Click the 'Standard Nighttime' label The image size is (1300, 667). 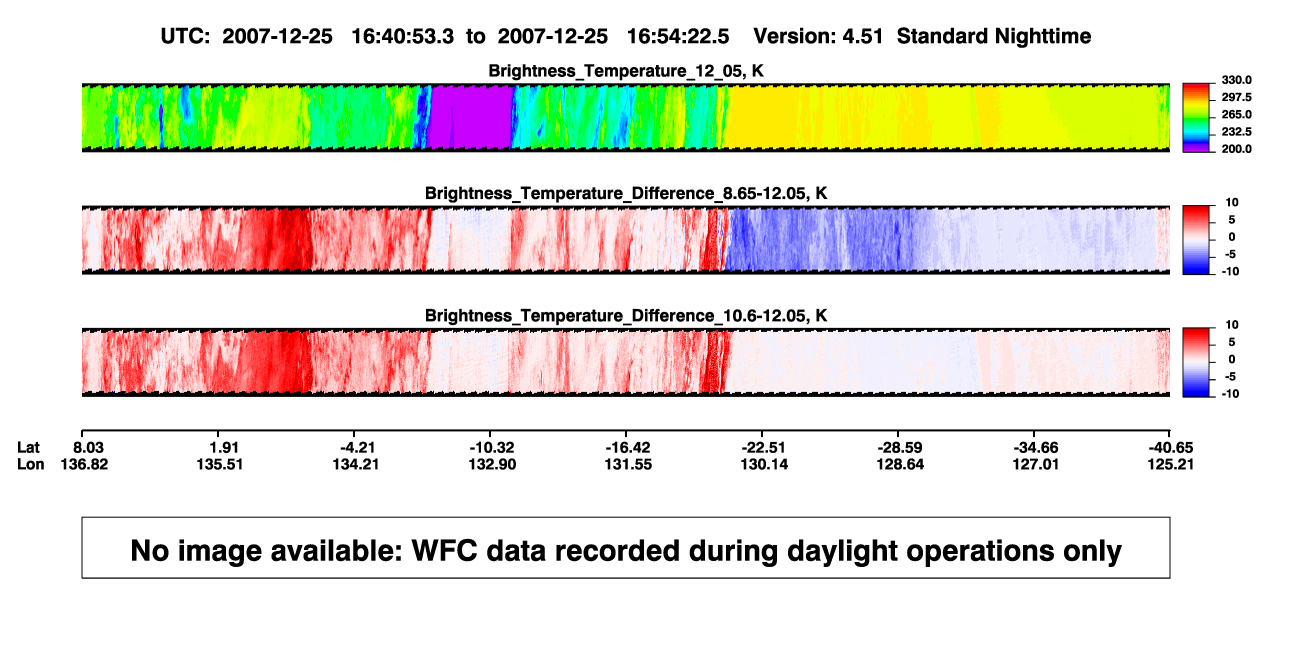tap(994, 37)
